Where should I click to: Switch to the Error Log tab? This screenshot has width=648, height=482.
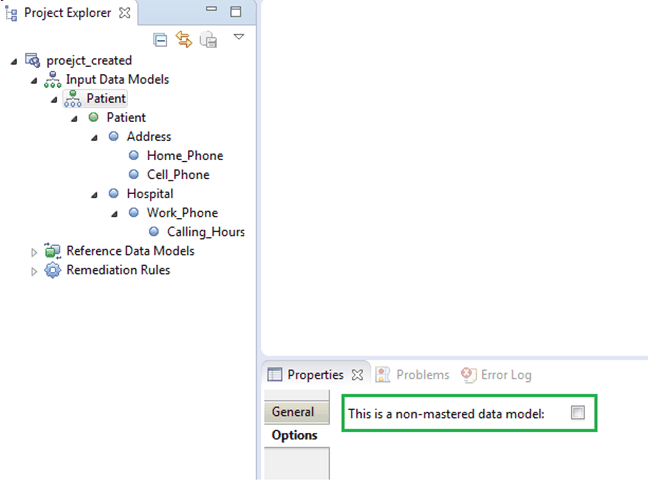point(506,375)
